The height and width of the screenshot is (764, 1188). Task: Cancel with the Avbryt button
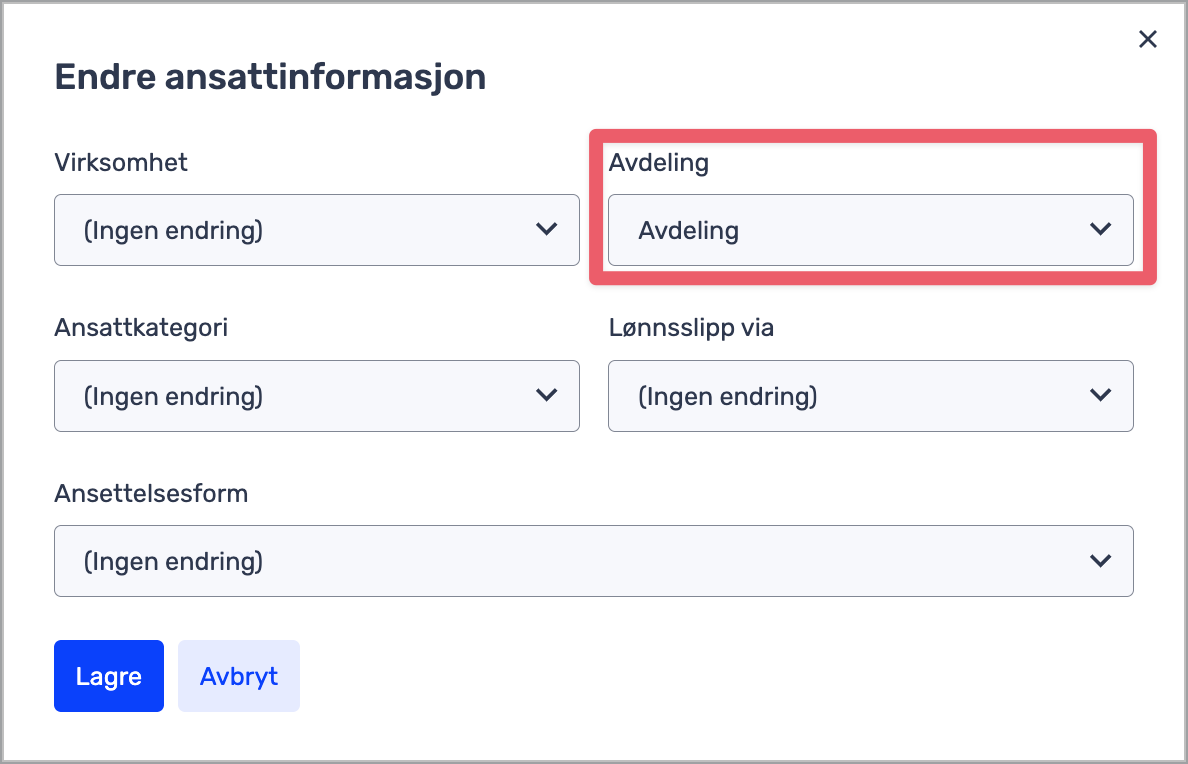(x=239, y=676)
